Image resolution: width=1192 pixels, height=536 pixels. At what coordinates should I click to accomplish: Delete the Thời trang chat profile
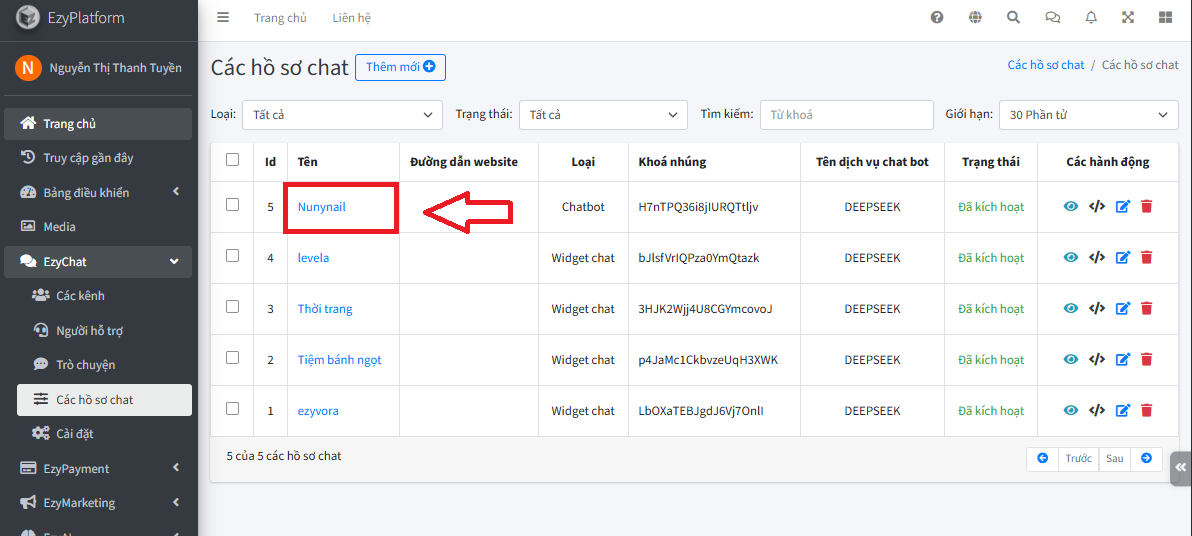(x=1147, y=309)
